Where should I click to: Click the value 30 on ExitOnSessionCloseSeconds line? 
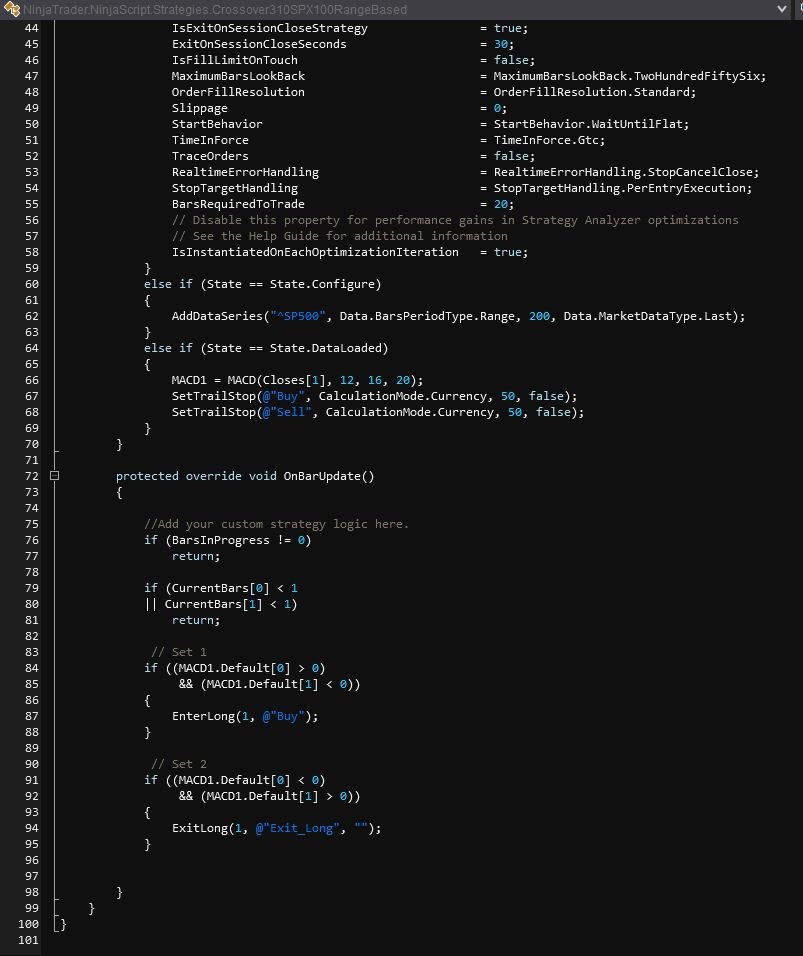click(502, 44)
